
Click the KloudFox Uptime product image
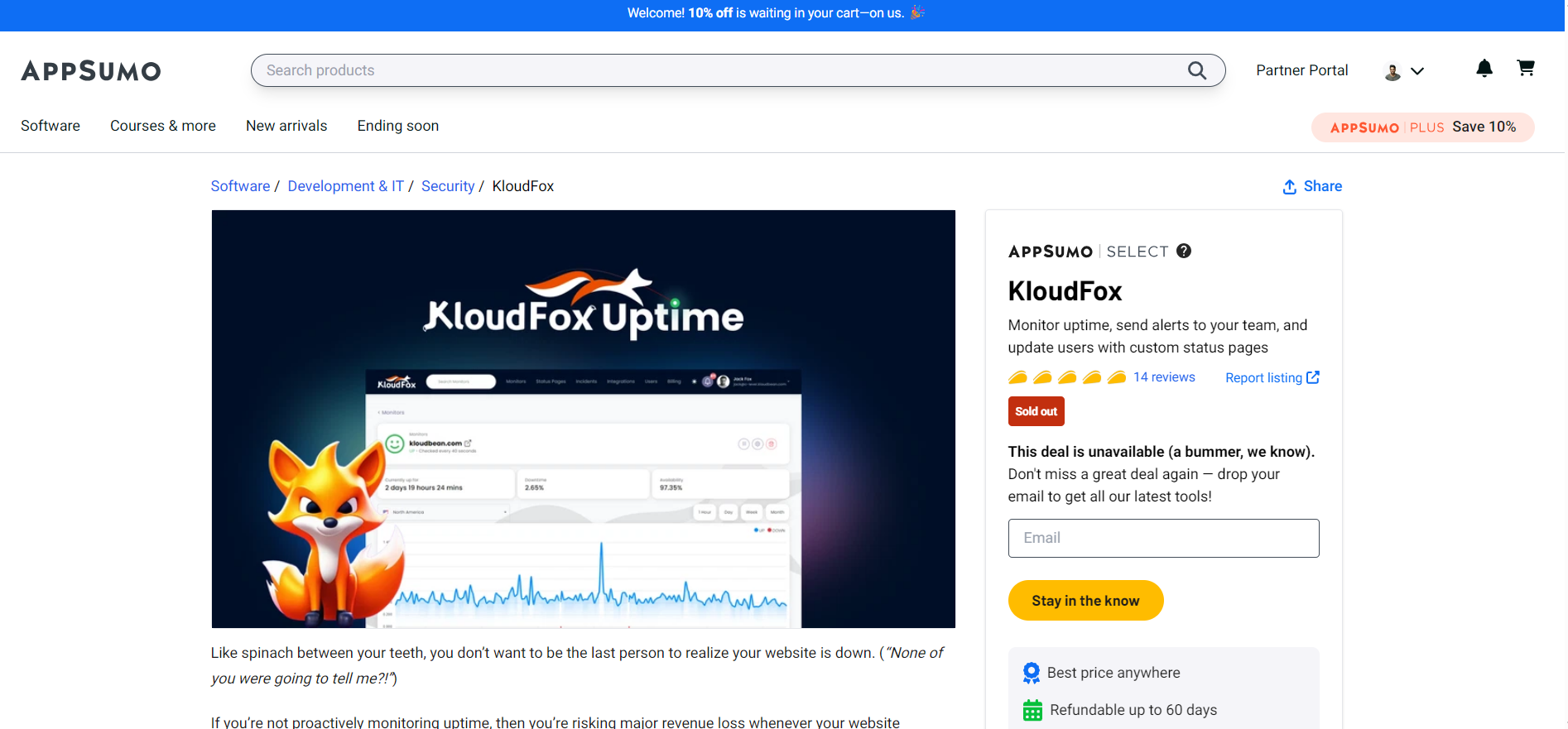(x=583, y=419)
